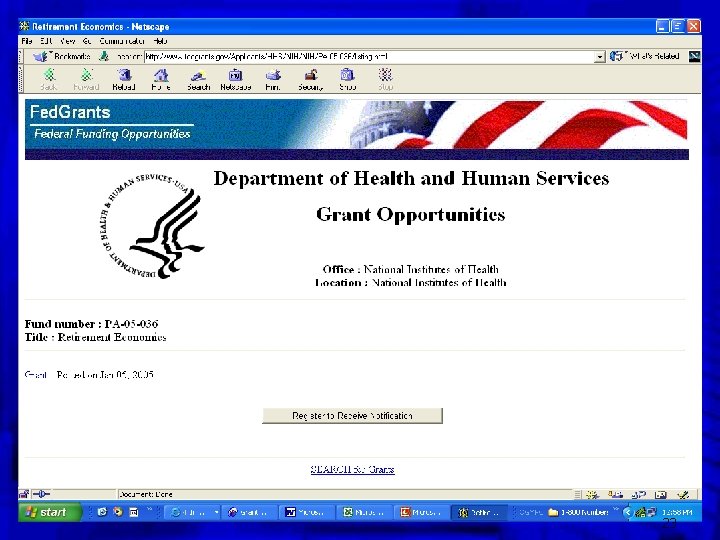Open the Edit menu
This screenshot has height=540, width=720.
point(46,41)
